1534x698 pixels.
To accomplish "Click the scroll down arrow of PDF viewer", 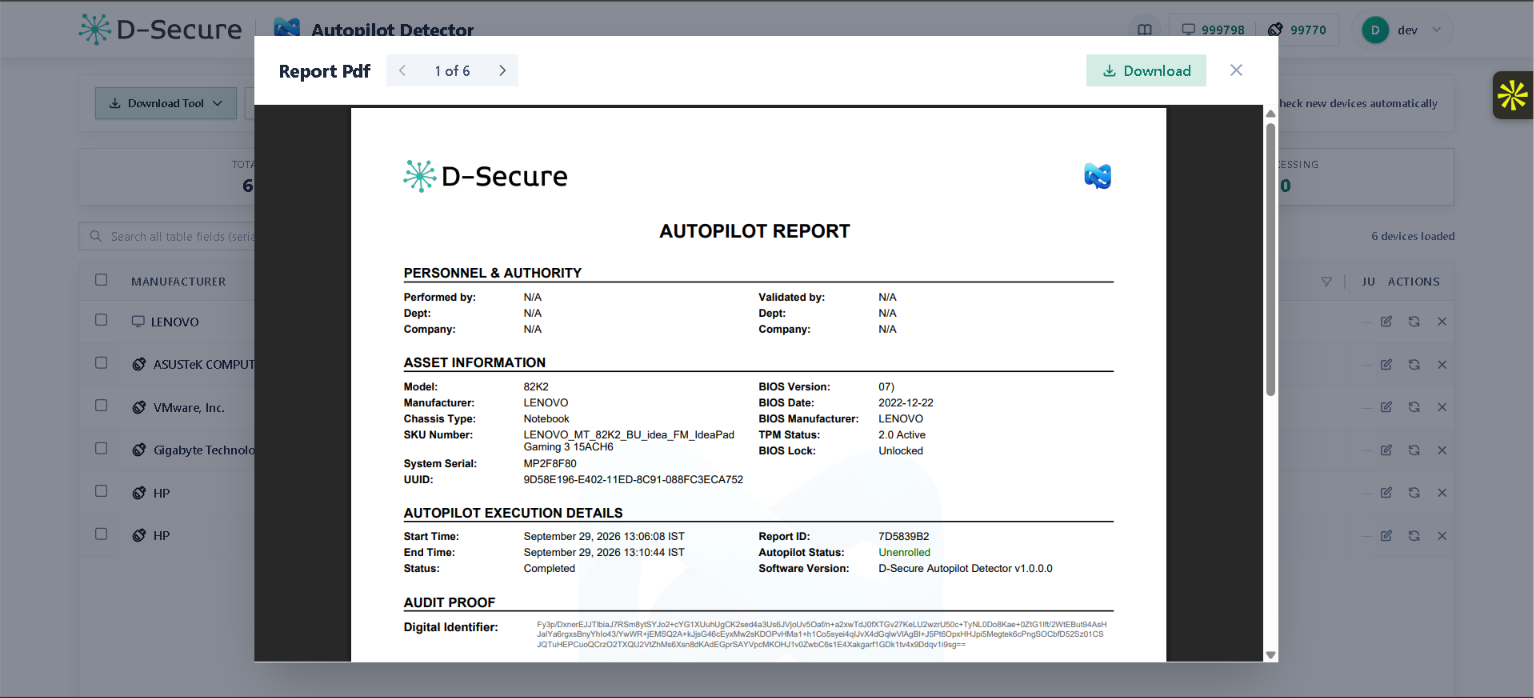I will [1271, 655].
